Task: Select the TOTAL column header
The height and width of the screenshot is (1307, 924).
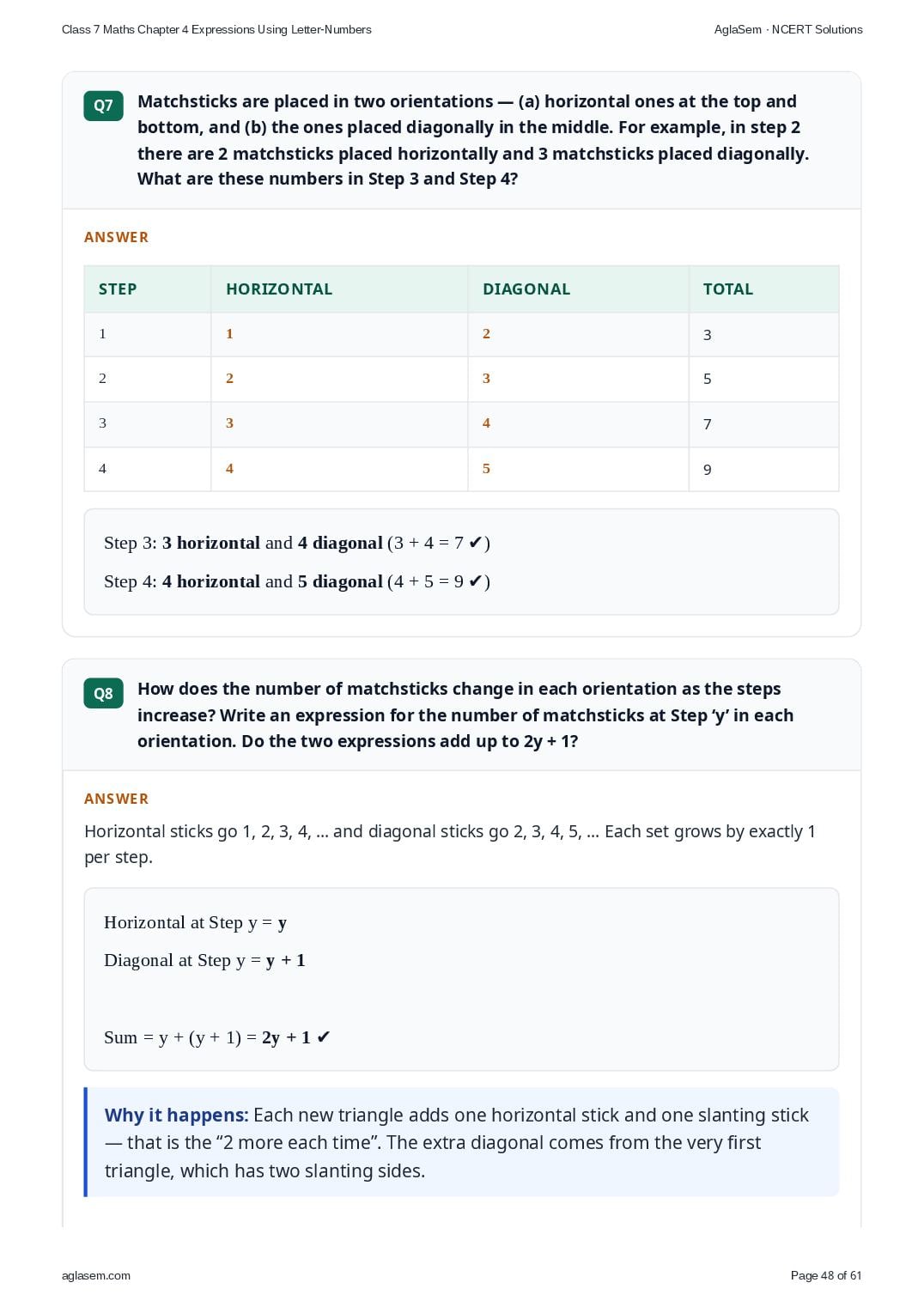Action: tap(728, 289)
